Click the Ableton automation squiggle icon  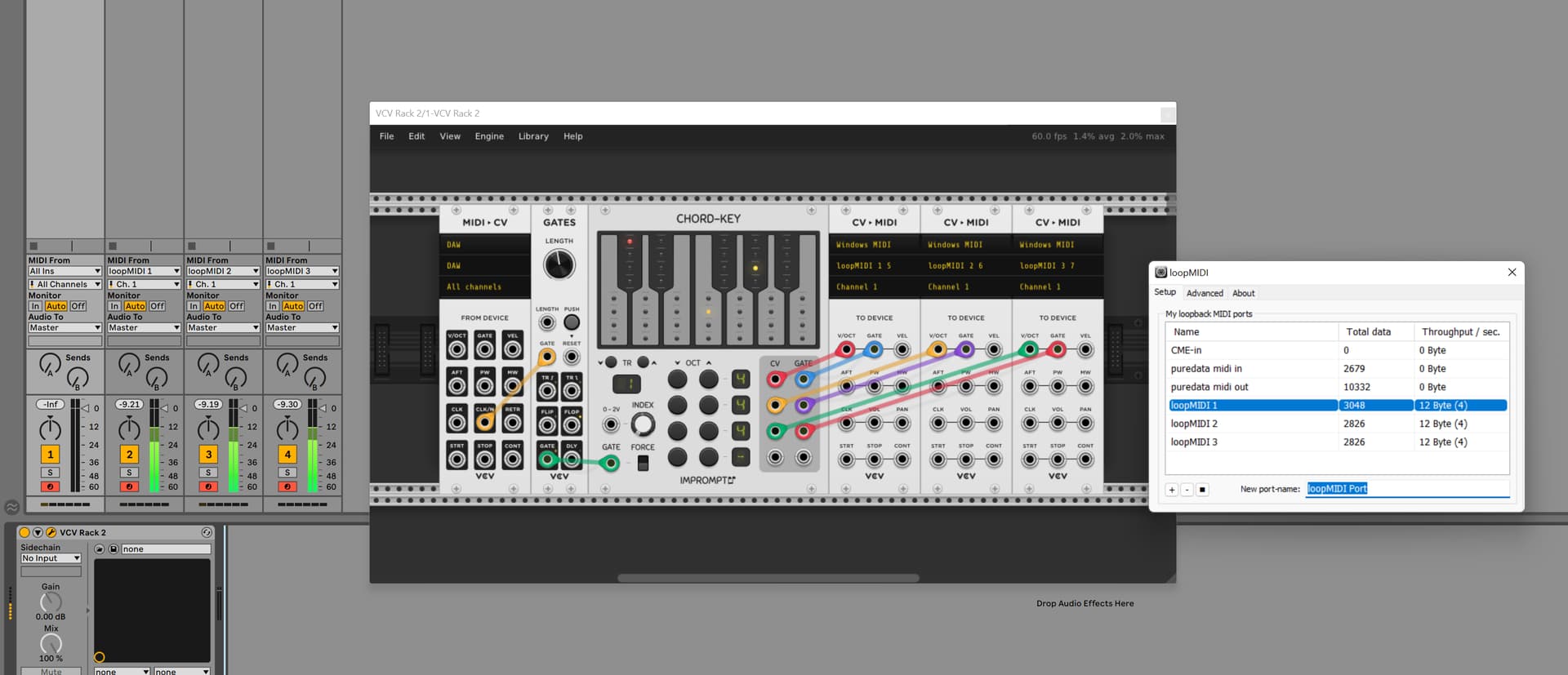tap(11, 507)
